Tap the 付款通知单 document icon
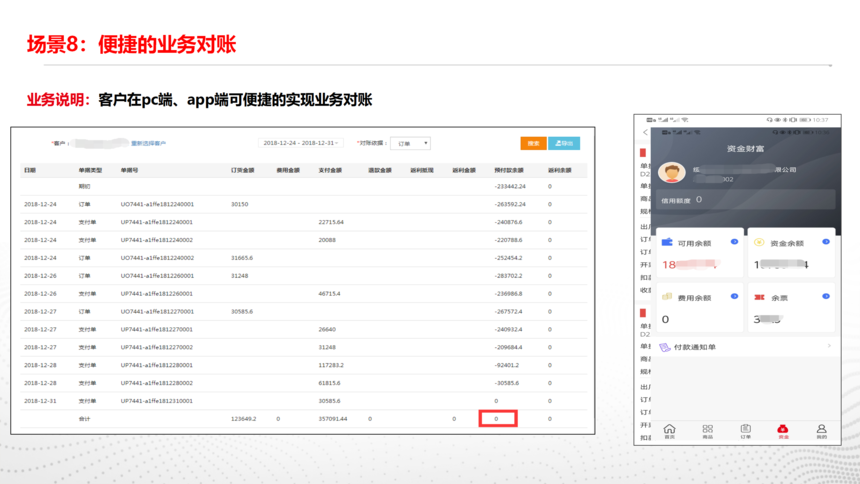This screenshot has height=484, width=860. coord(665,347)
